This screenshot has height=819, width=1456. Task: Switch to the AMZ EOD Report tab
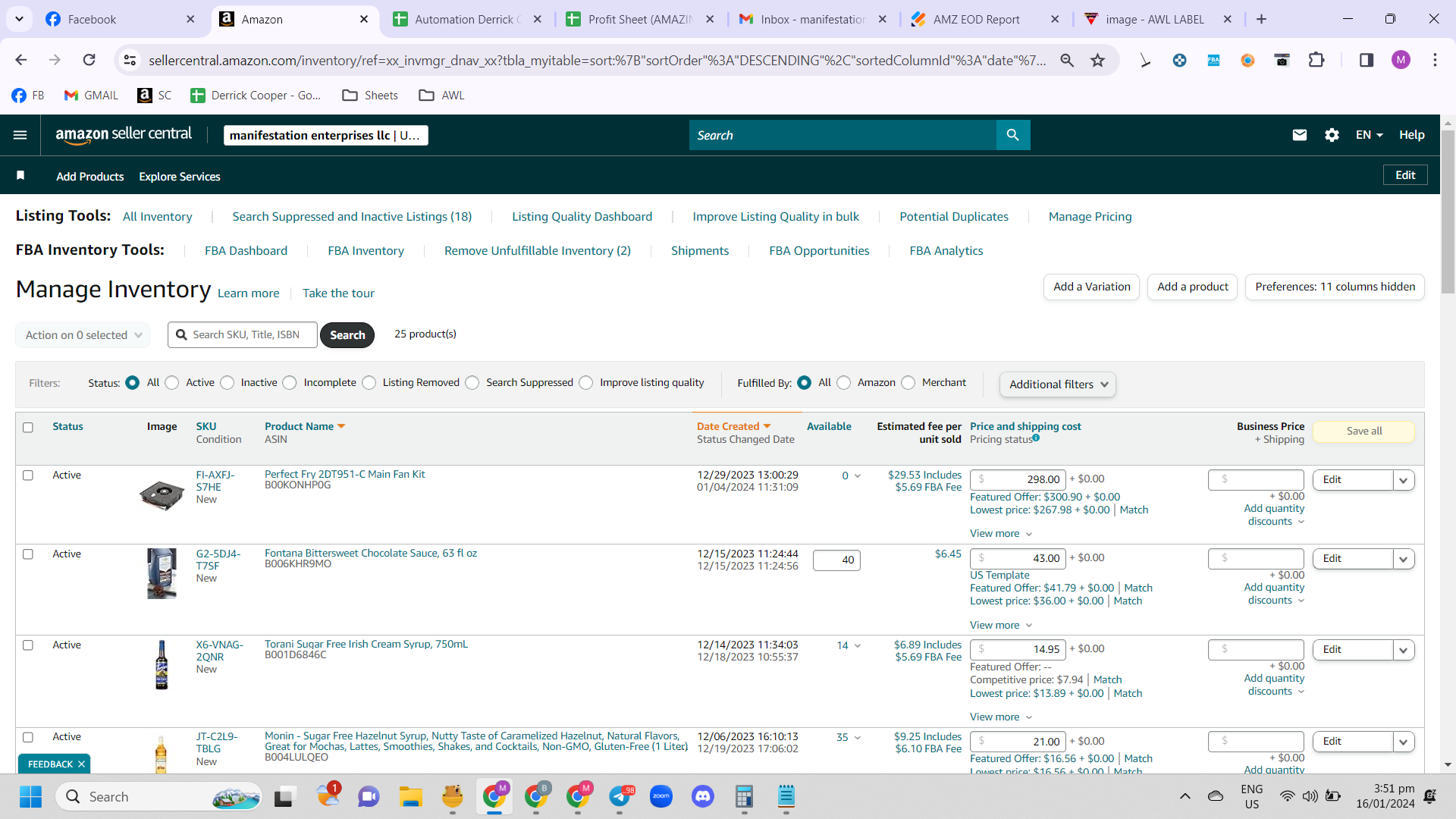[x=987, y=20]
